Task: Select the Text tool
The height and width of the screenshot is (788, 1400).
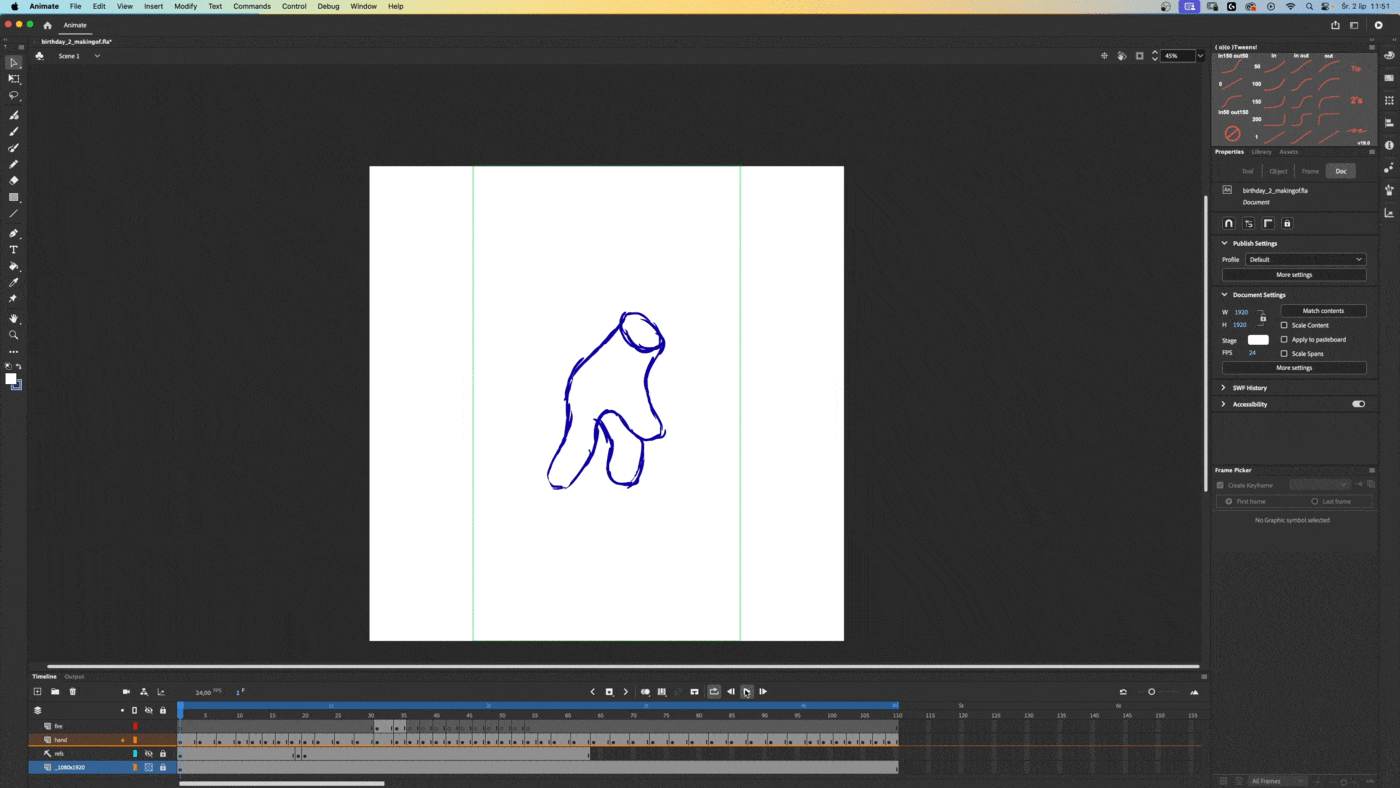Action: click(14, 250)
